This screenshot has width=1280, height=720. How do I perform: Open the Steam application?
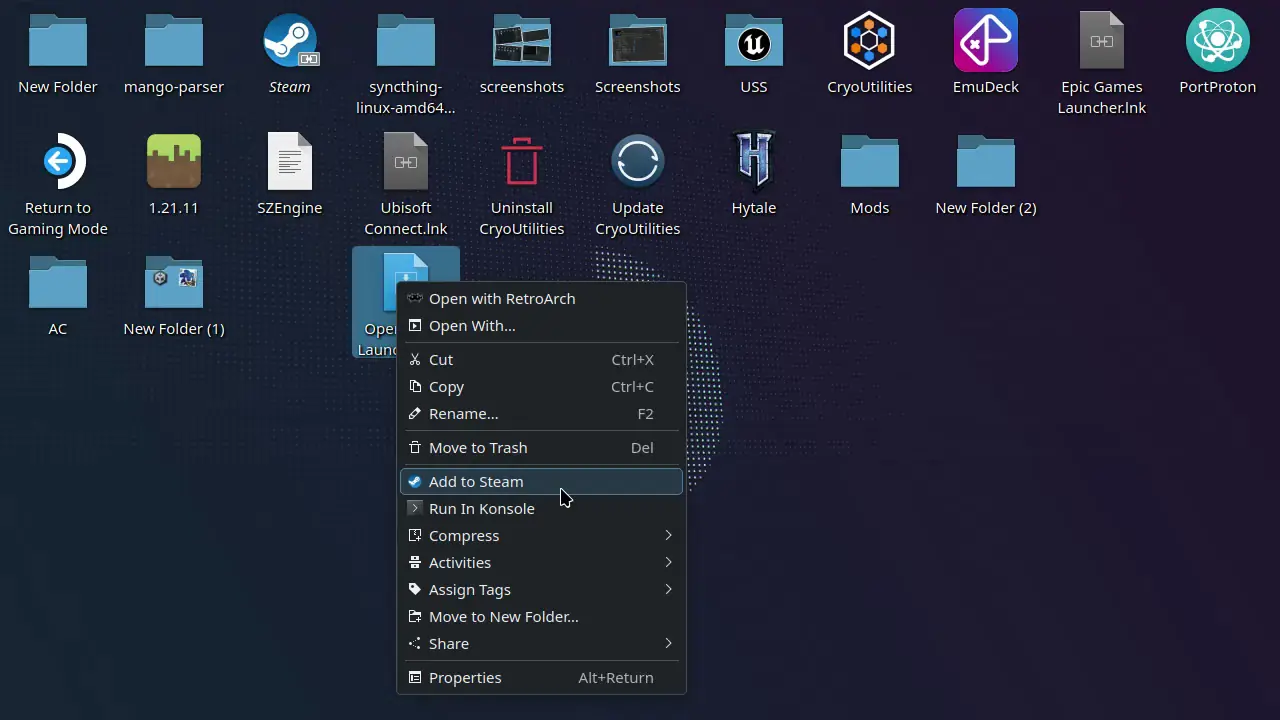point(290,40)
